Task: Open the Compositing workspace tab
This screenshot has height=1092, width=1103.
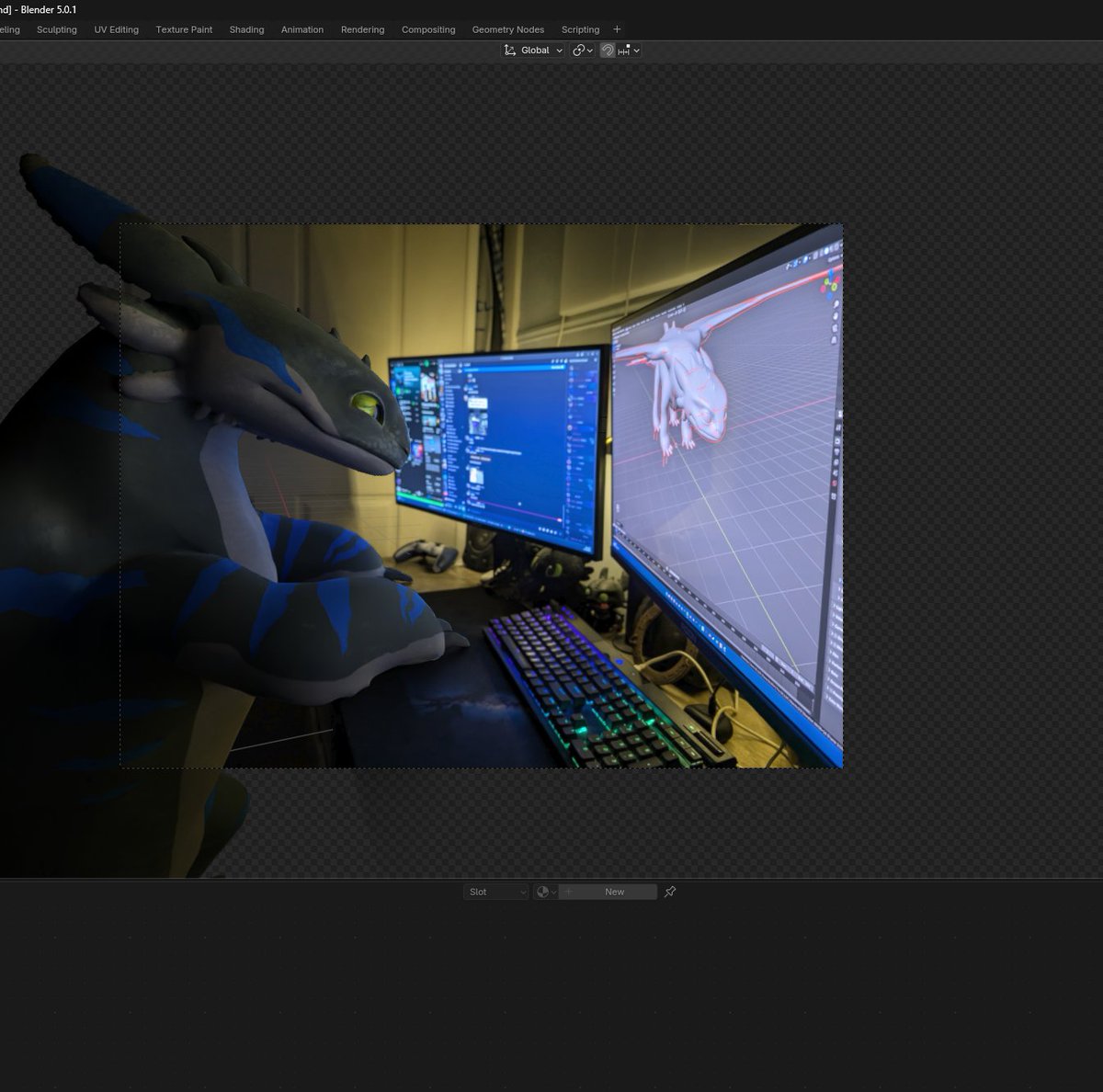Action: click(x=428, y=29)
